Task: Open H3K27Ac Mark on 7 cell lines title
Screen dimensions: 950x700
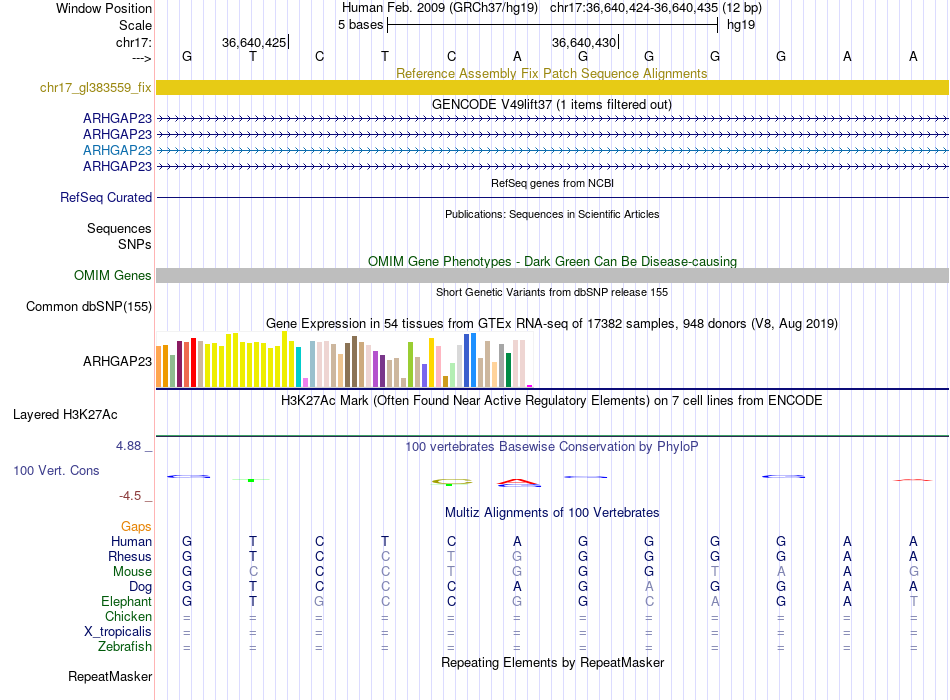Action: 551,401
